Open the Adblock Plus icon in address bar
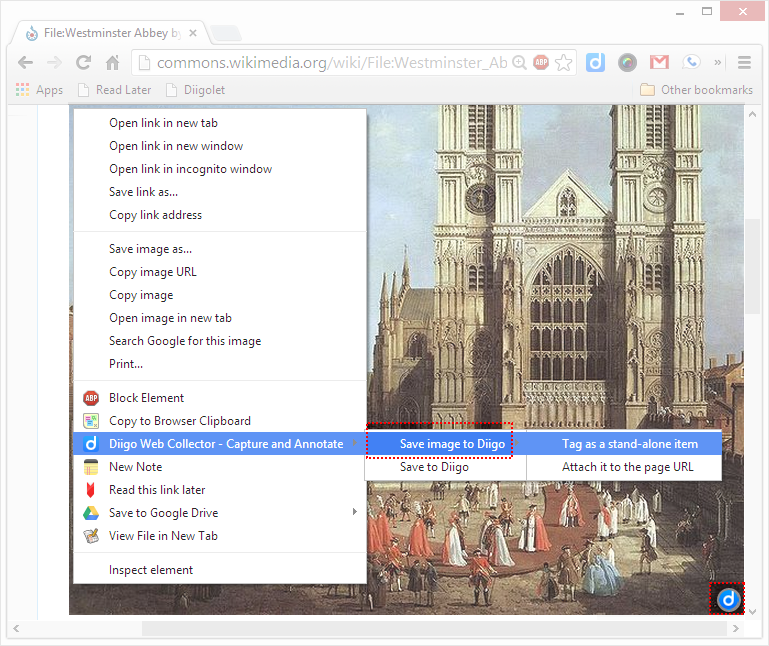 [x=541, y=62]
